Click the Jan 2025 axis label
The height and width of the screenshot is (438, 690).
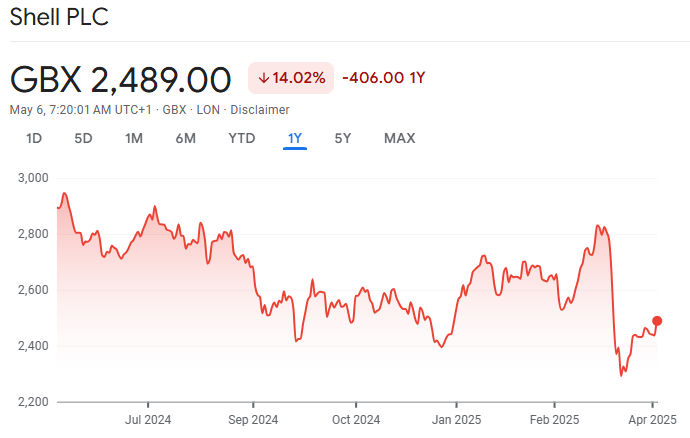457,419
